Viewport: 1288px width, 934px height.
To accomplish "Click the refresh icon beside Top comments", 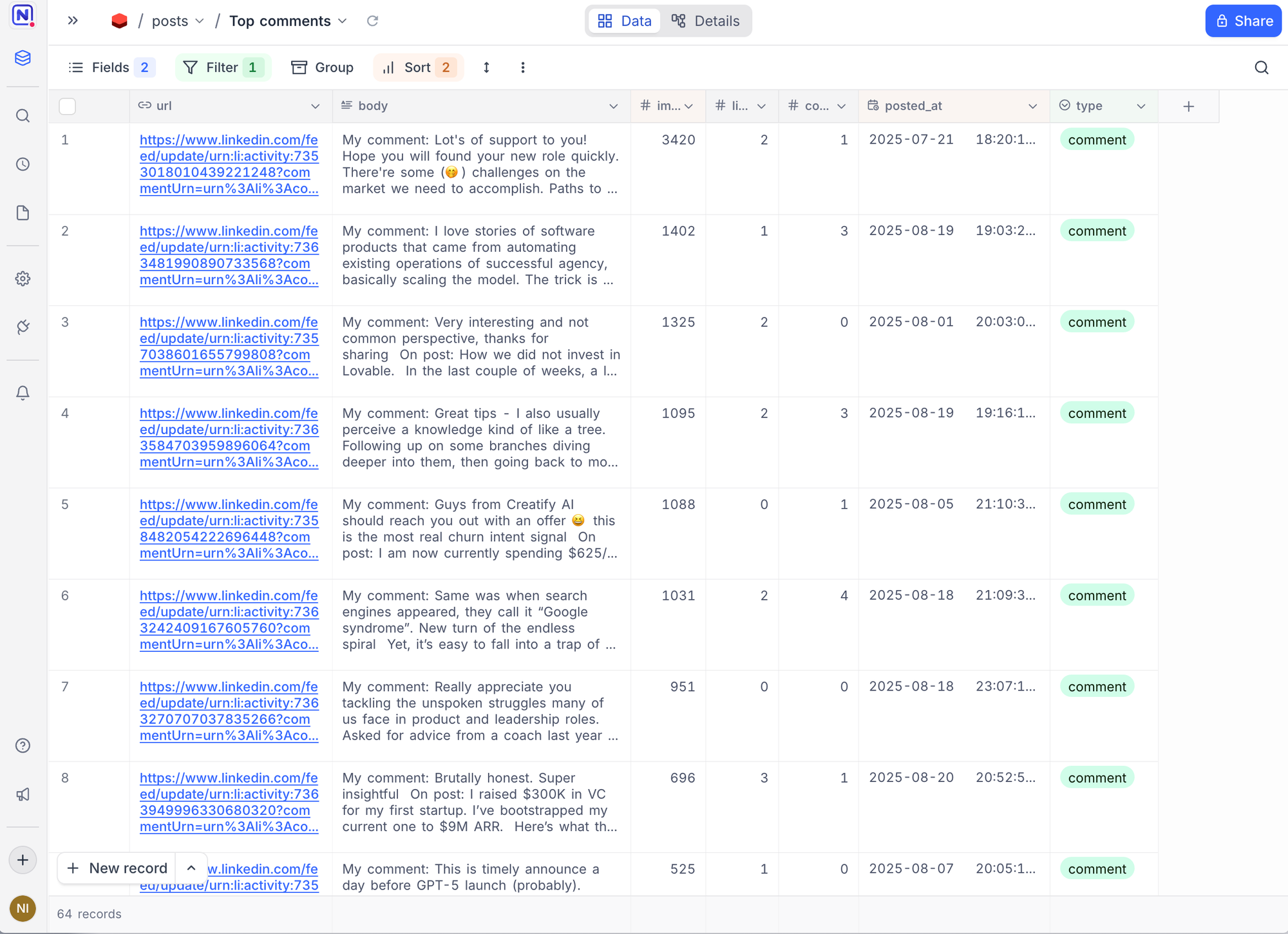I will (x=372, y=21).
